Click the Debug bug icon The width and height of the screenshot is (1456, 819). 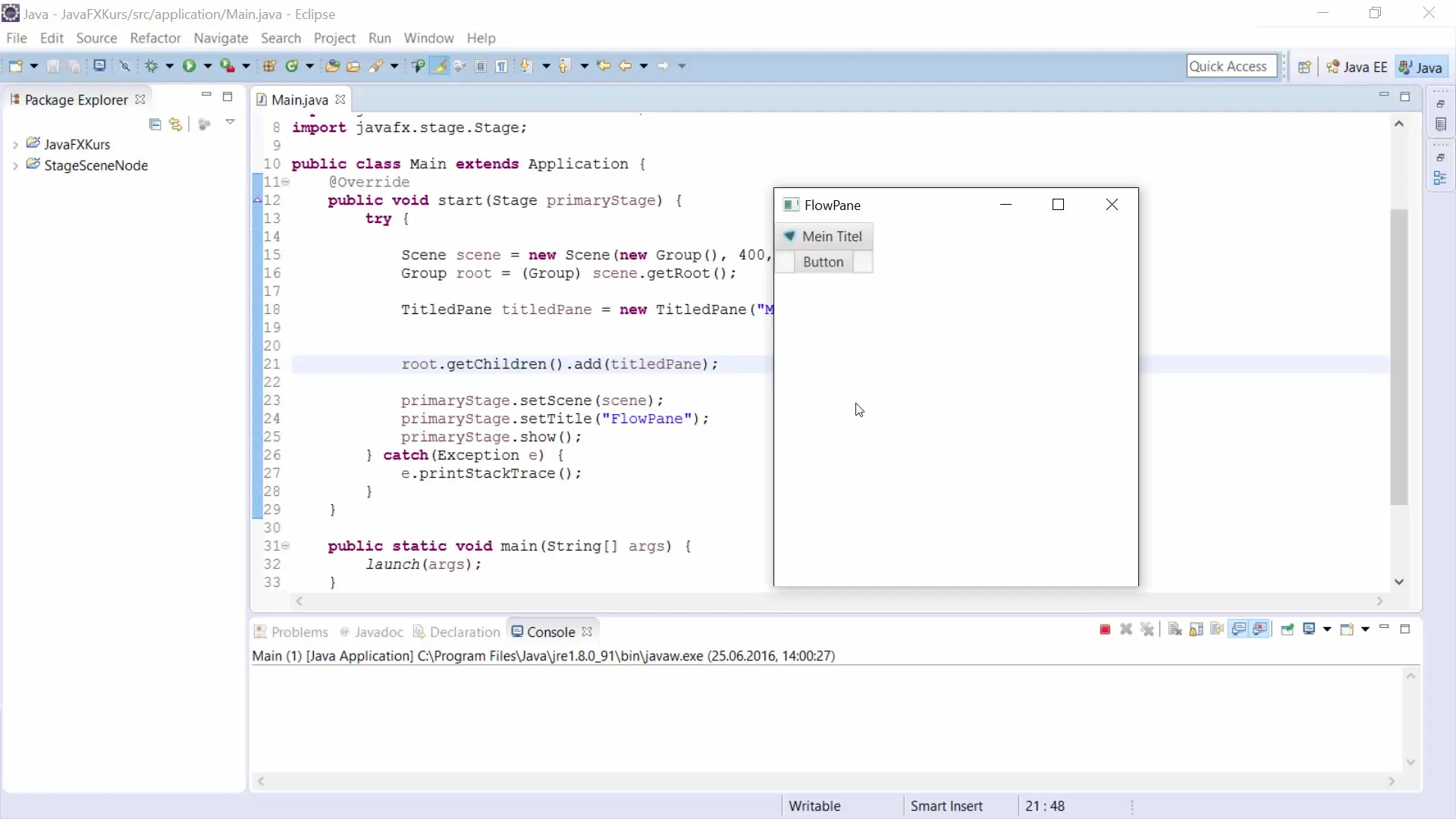click(x=151, y=66)
